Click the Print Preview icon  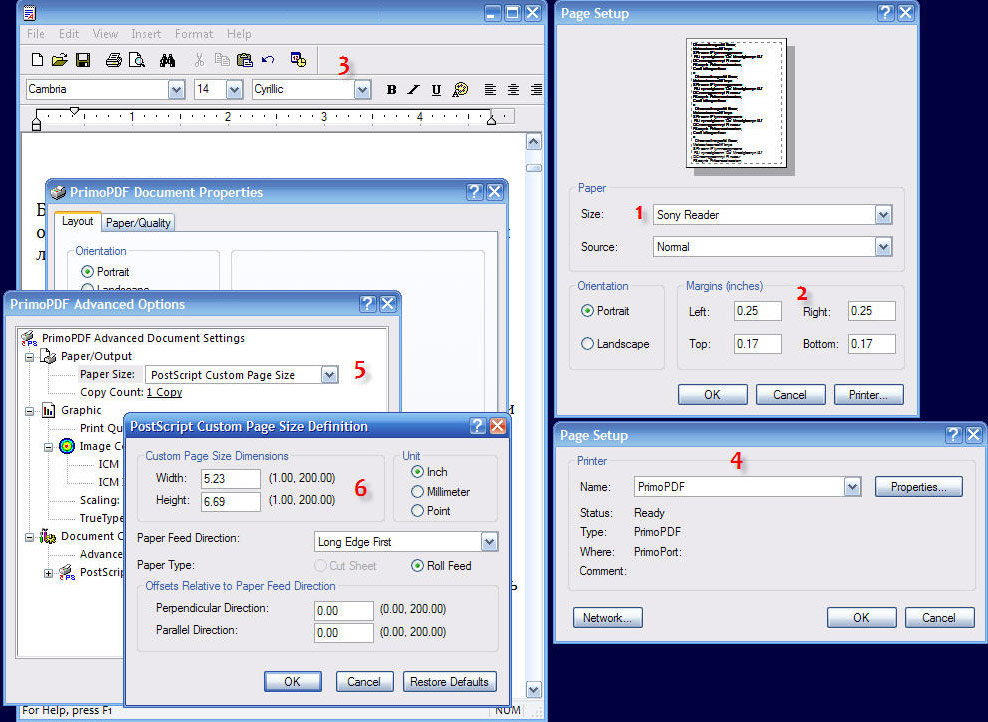[x=137, y=60]
